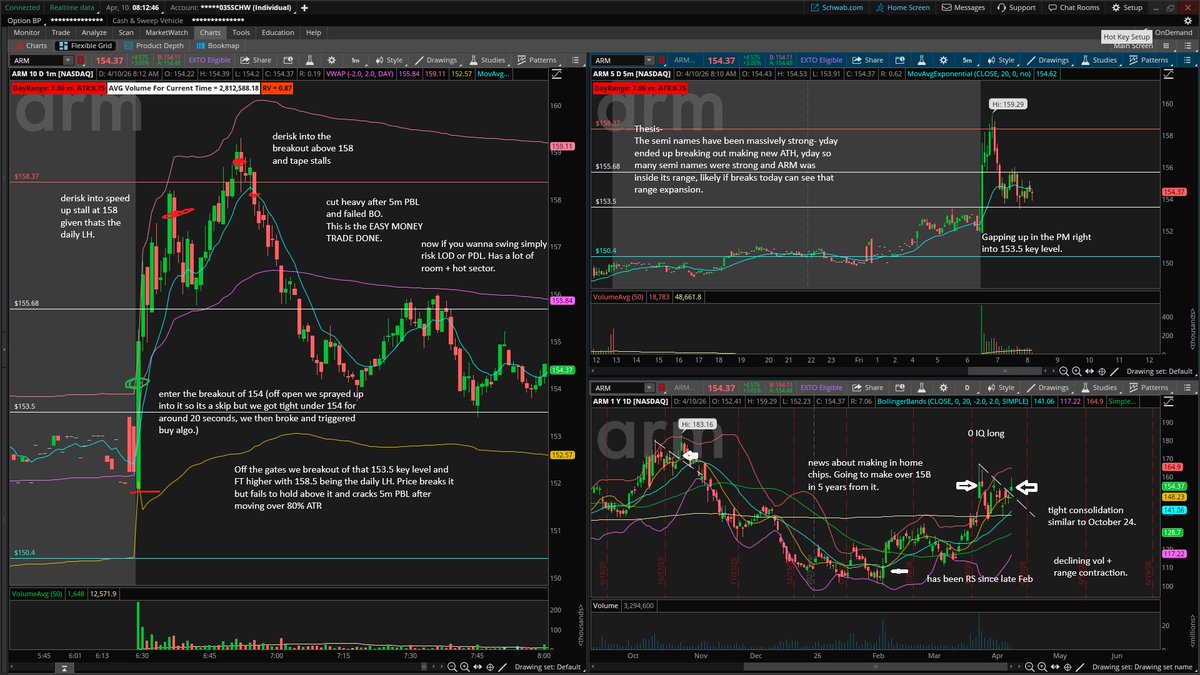
Task: Open the Scan tab
Action: coord(126,33)
